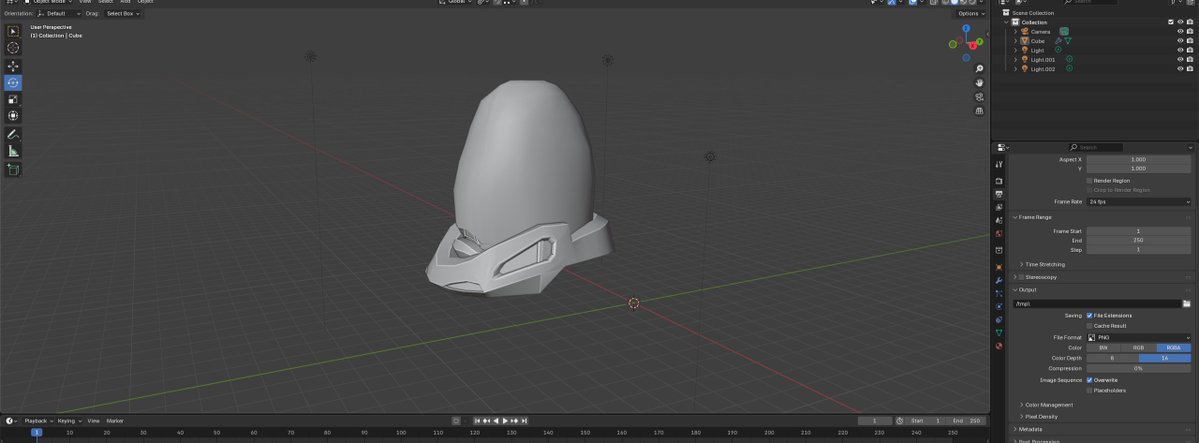Click the viewport zoom magnifier icon
Screen dimensions: 1199x443
[x=980, y=69]
